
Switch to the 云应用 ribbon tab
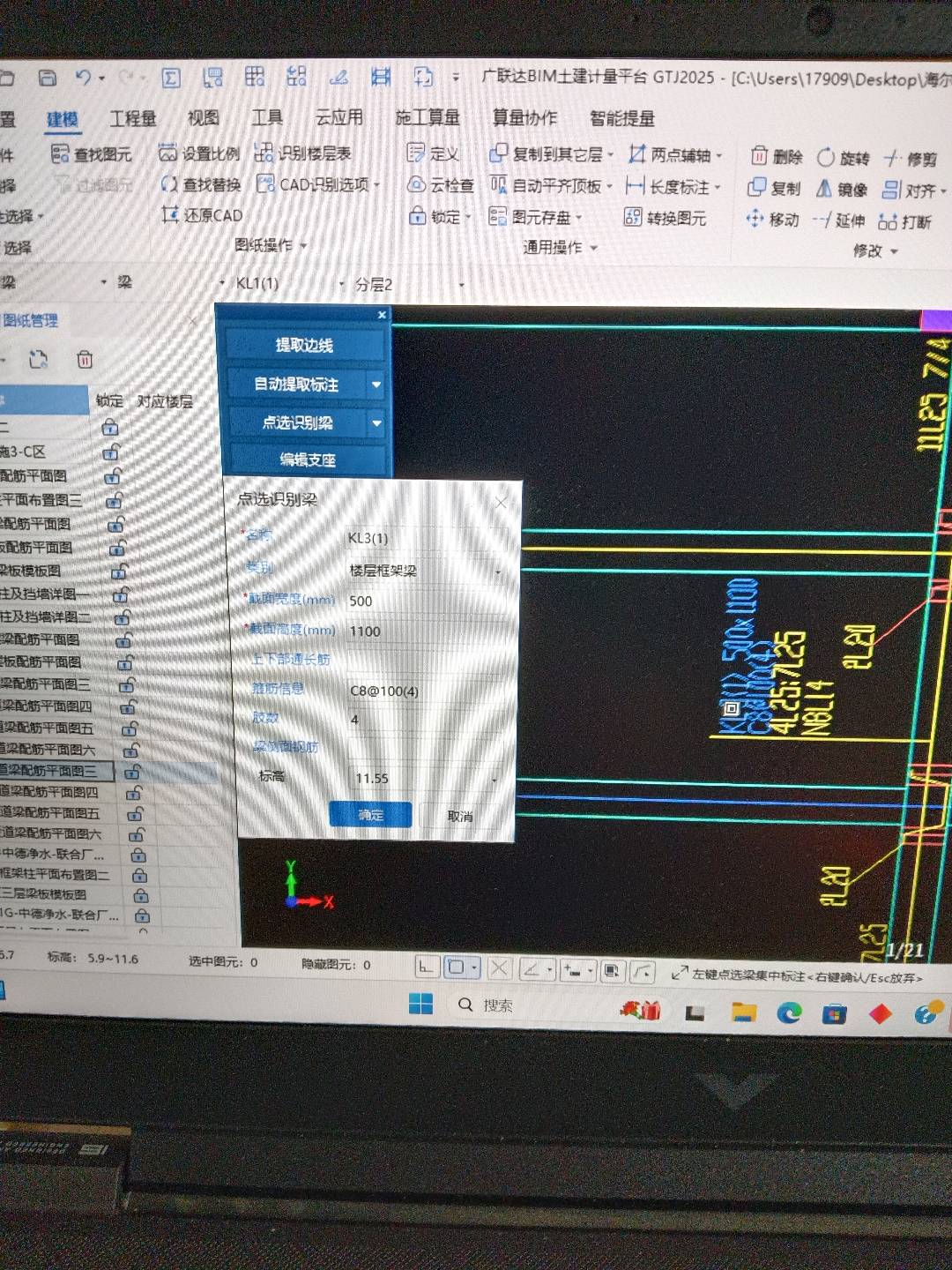[339, 117]
